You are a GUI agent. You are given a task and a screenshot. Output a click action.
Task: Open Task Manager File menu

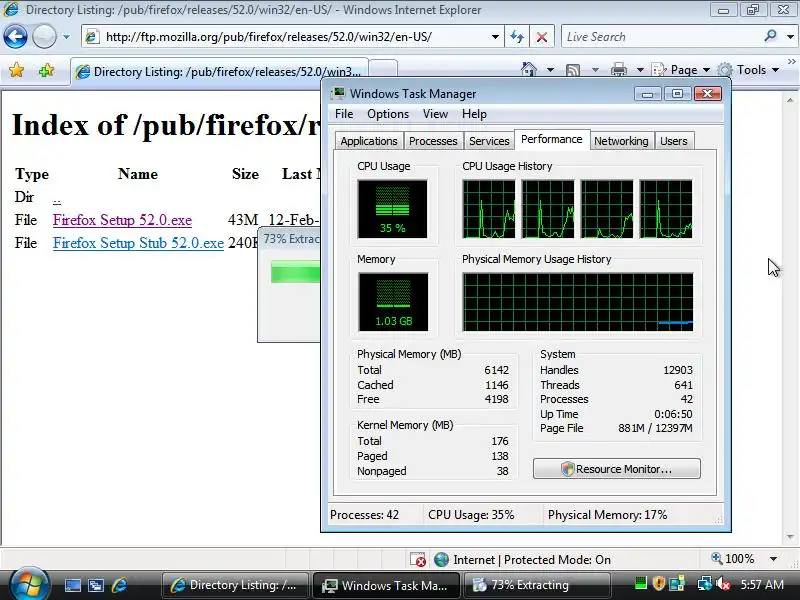click(344, 114)
